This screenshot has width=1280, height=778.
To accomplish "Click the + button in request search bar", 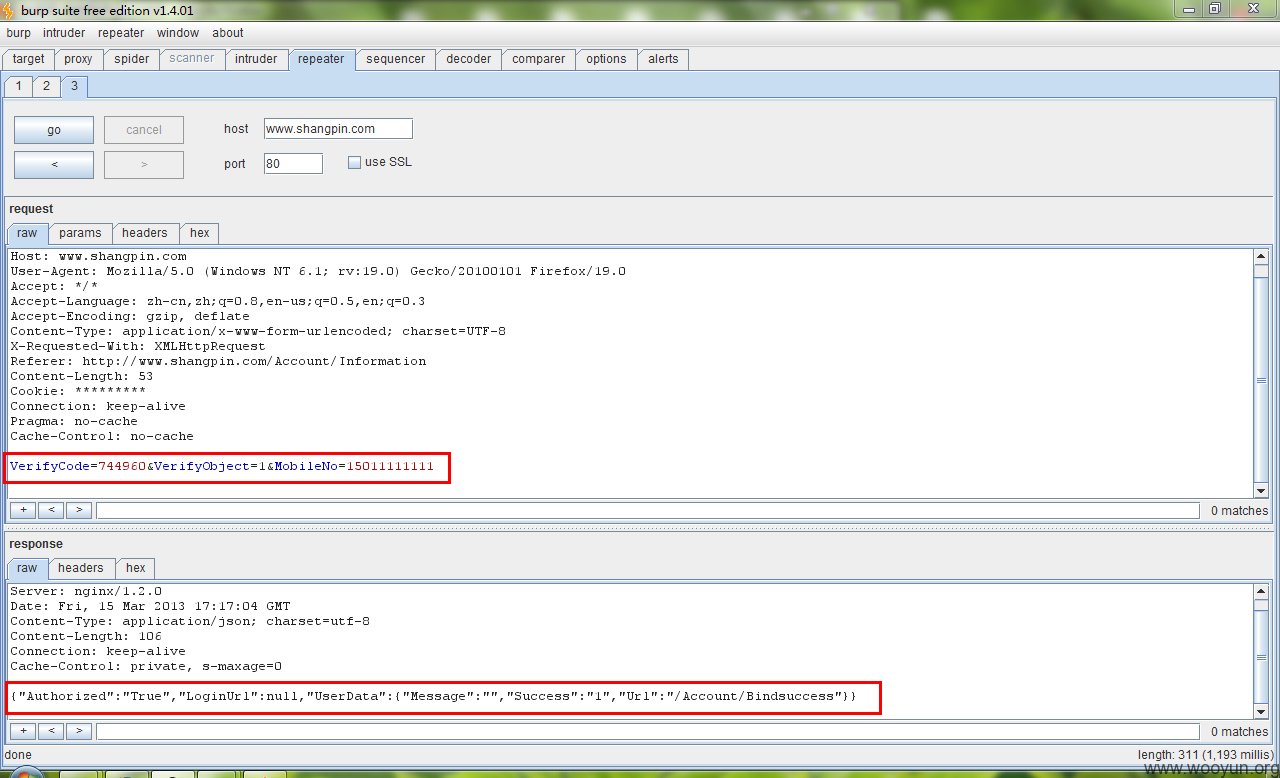I will coord(22,510).
